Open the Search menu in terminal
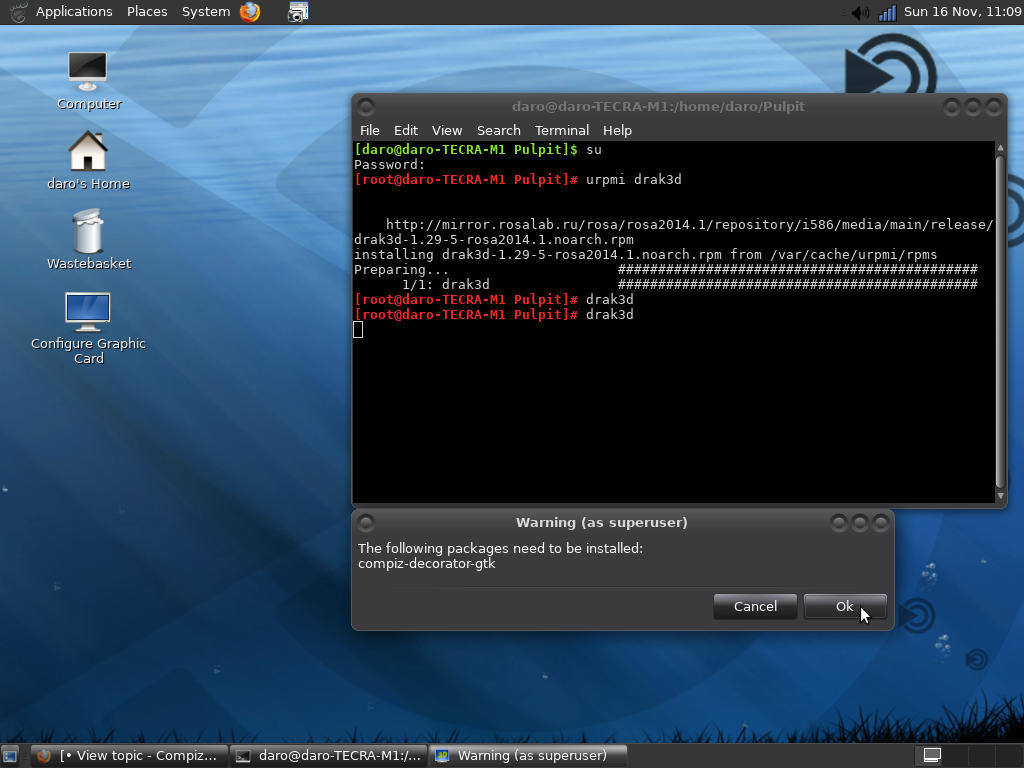Viewport: 1024px width, 768px height. pyautogui.click(x=498, y=130)
